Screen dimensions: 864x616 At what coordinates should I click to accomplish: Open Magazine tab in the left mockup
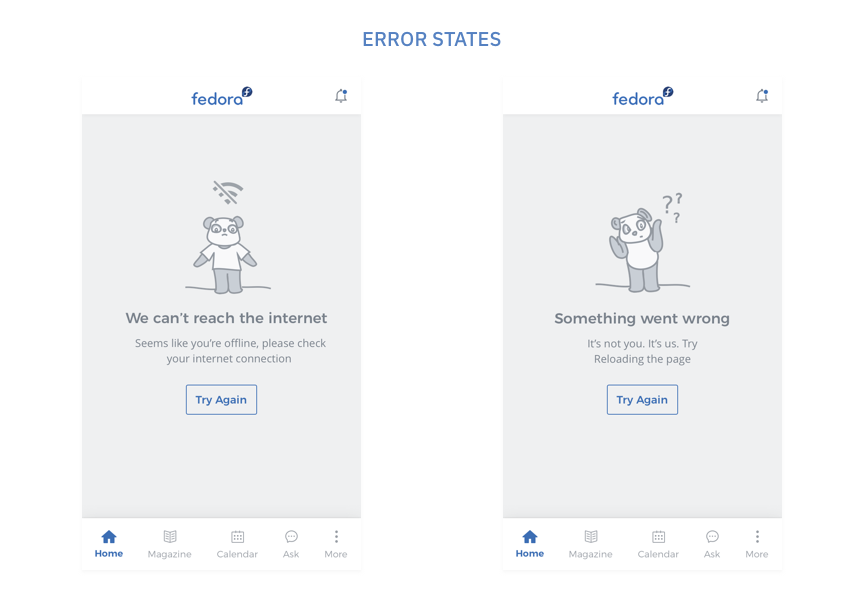click(170, 544)
